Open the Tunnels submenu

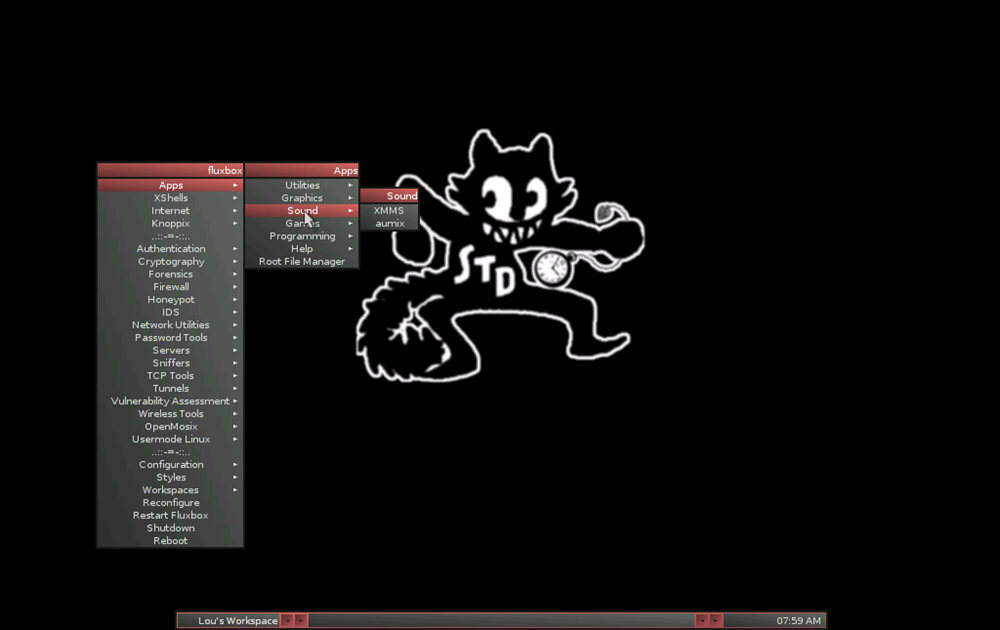point(170,388)
